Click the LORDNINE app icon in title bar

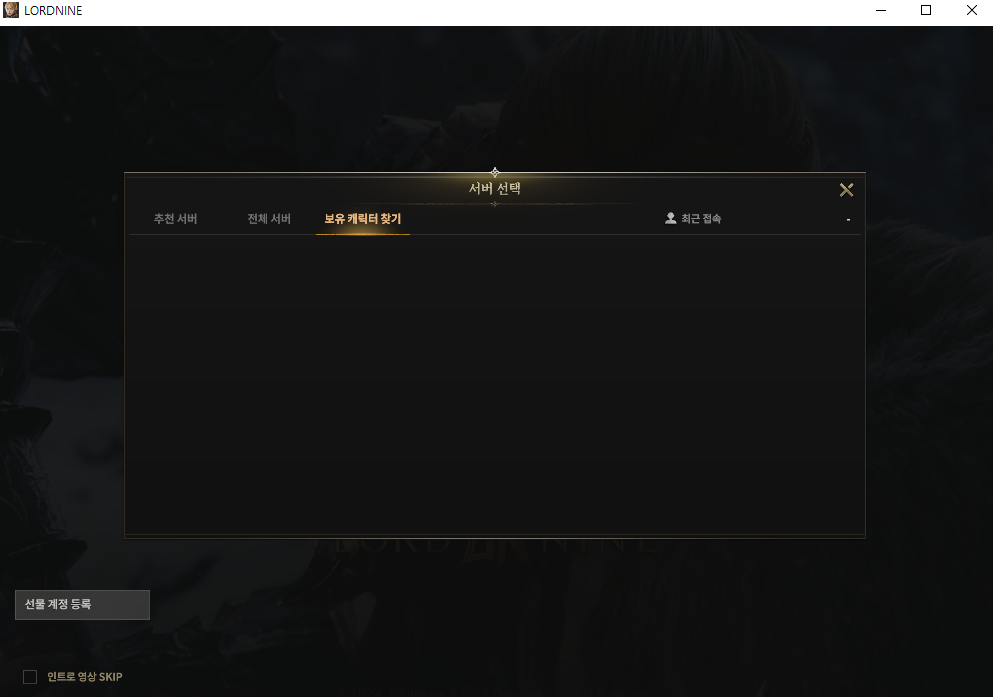point(11,10)
